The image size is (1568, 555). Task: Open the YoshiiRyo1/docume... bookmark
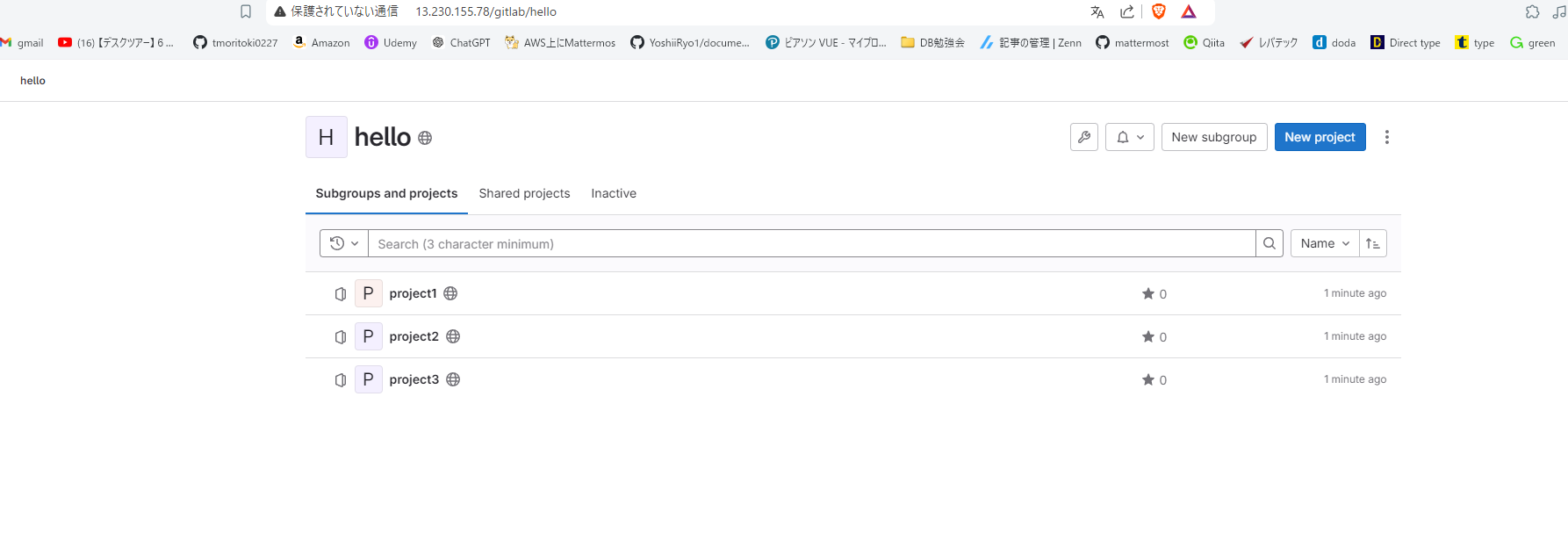click(x=690, y=42)
